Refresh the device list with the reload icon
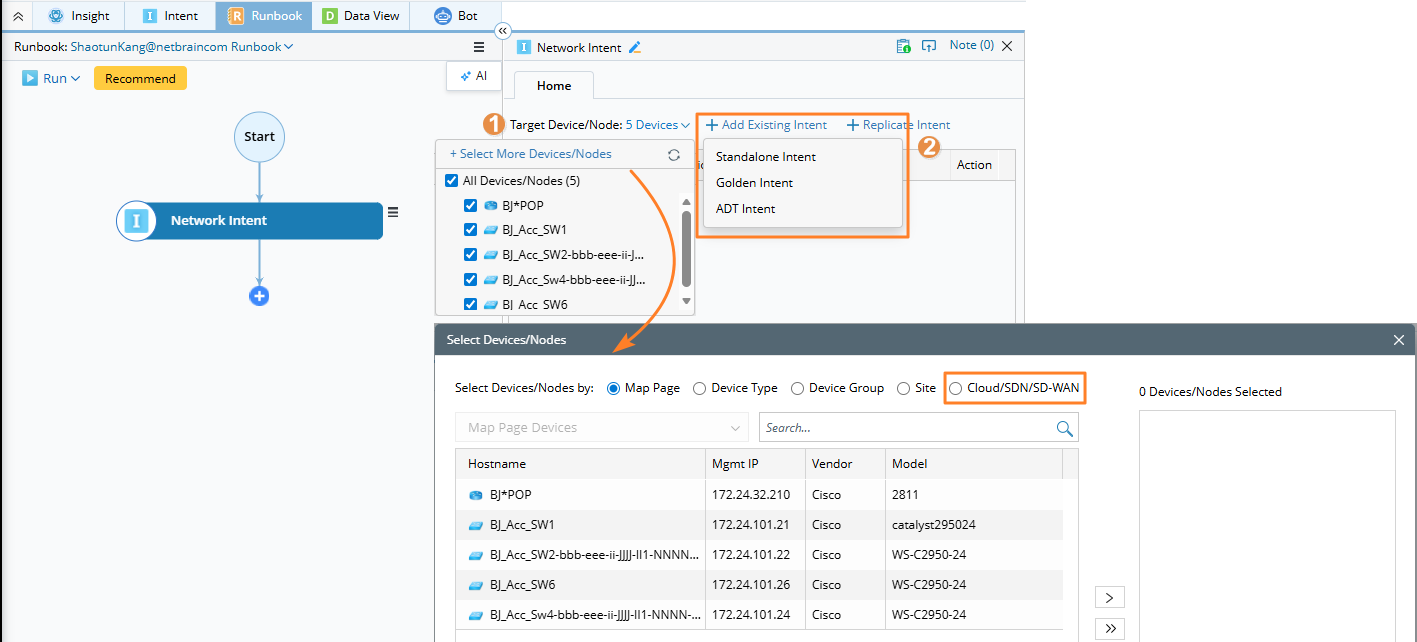This screenshot has height=642, width=1417. pyautogui.click(x=674, y=155)
